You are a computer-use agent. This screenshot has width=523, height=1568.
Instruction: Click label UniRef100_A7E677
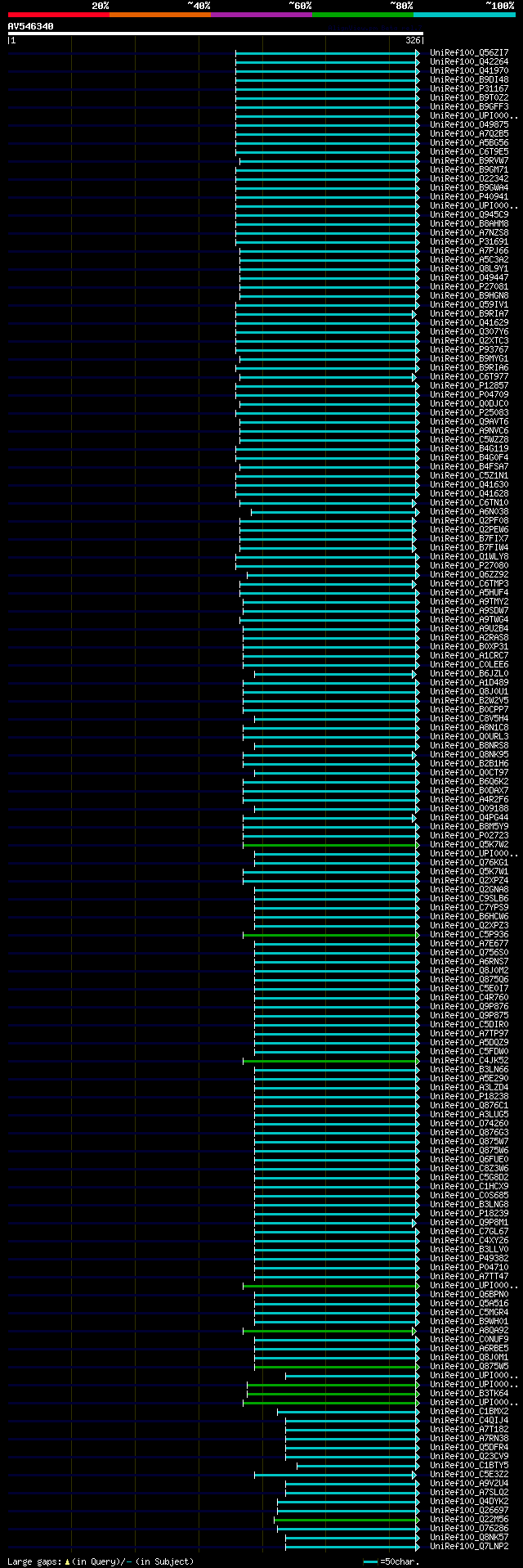469,943
